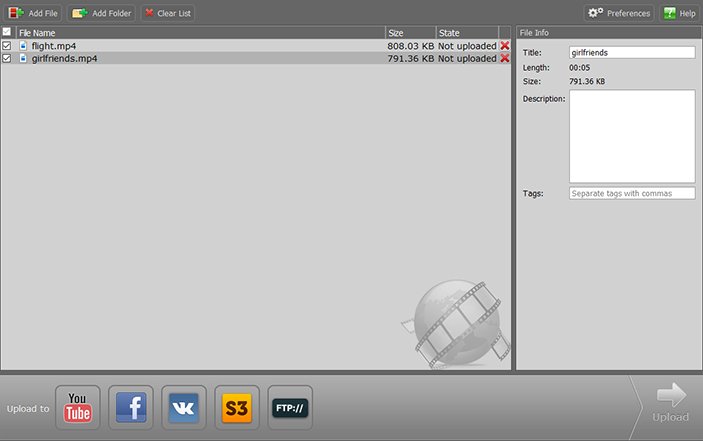Viewport: 703px width, 441px height.
Task: Click the flight.mp4 file type icon
Action: coord(23,46)
